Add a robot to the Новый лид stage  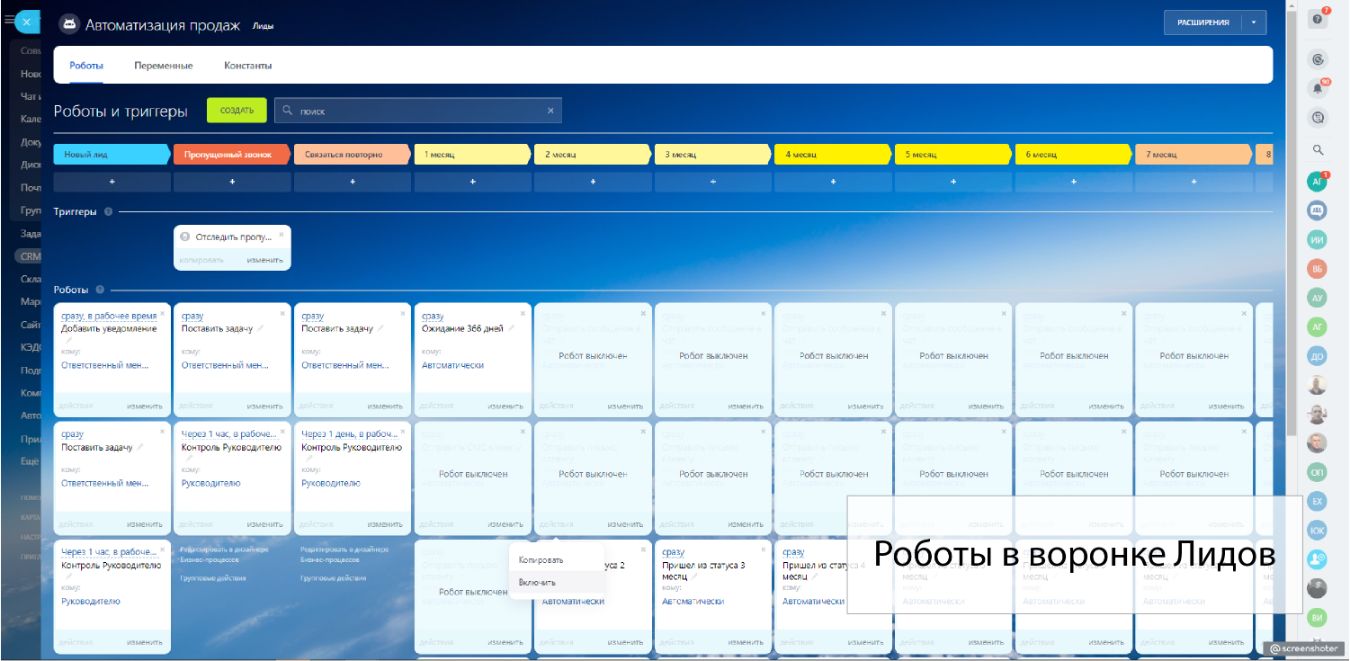(x=112, y=182)
